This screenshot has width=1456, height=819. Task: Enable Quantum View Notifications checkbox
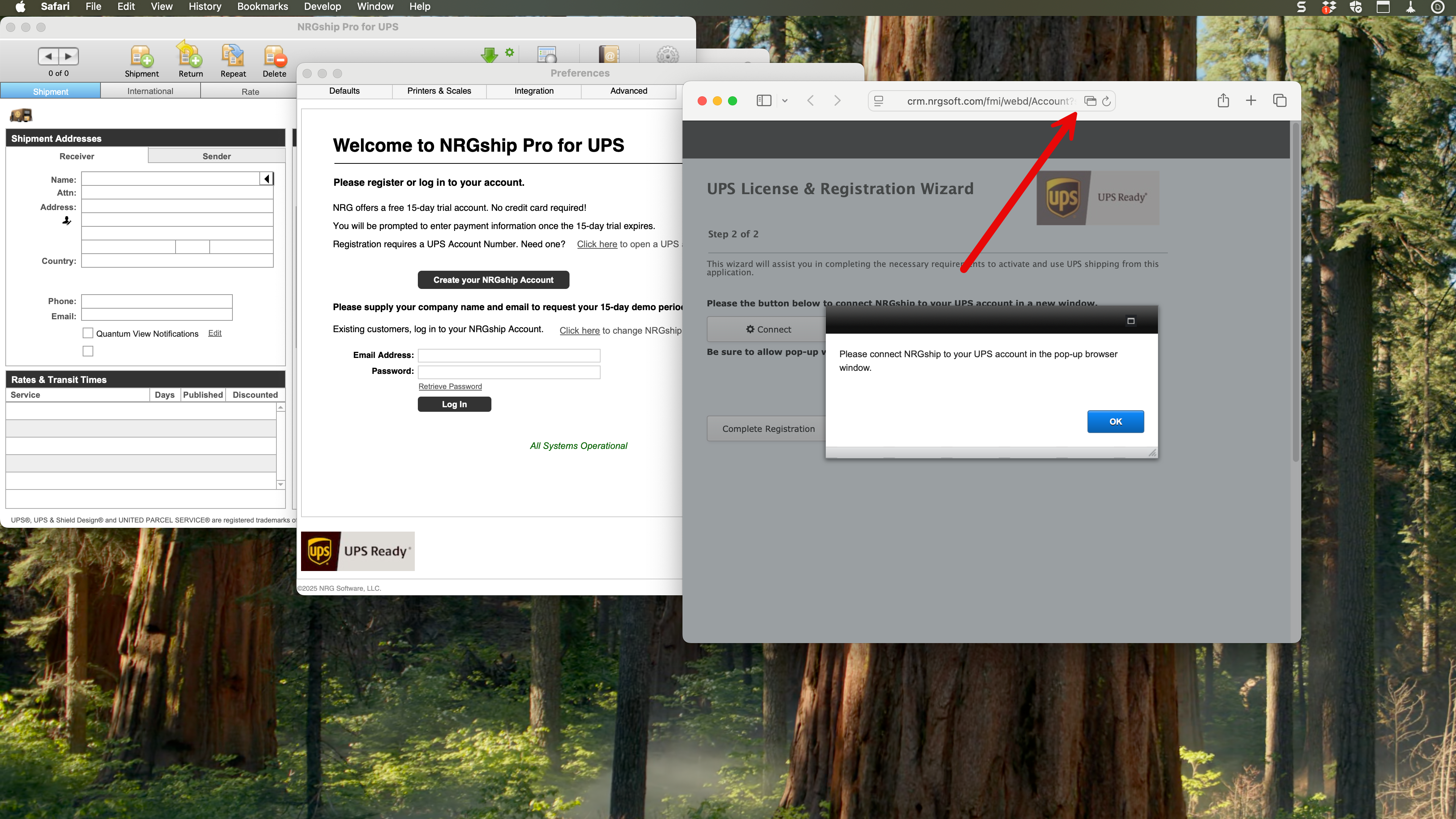[88, 333]
